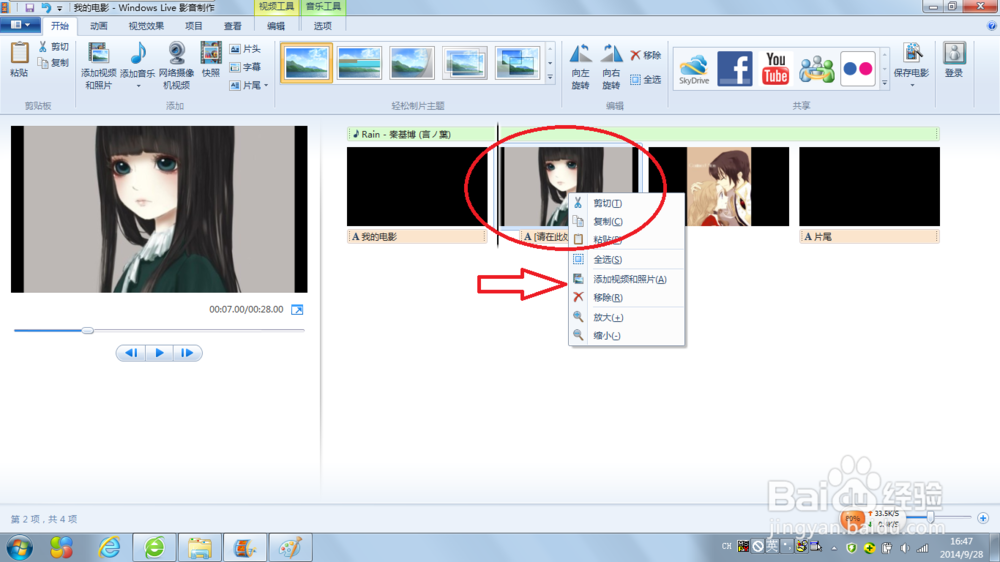Switch to the Visual Effects (视觉效果) tab
This screenshot has height=562, width=1000.
146,26
